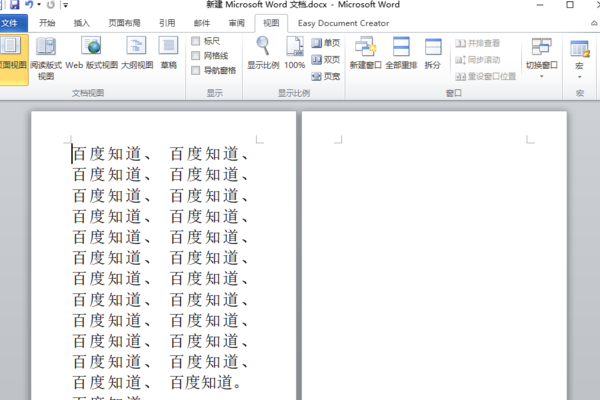Open 切换窗口 switch windows dropdown

[541, 57]
